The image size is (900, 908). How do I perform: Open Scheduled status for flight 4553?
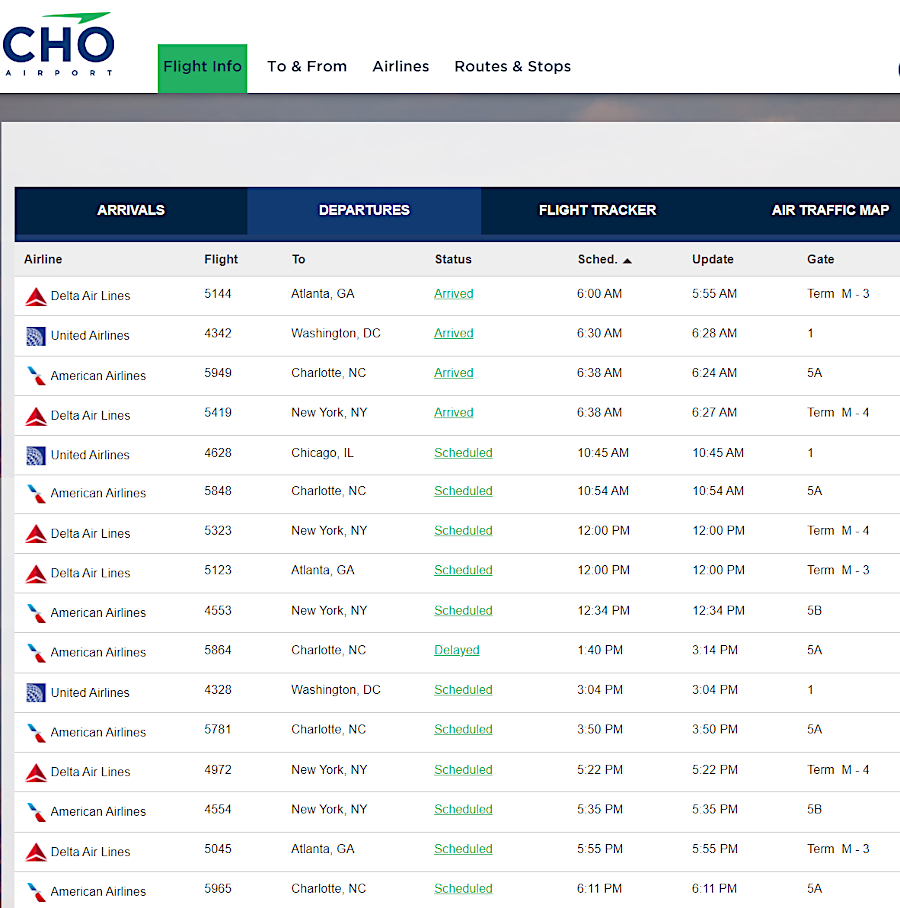(463, 611)
